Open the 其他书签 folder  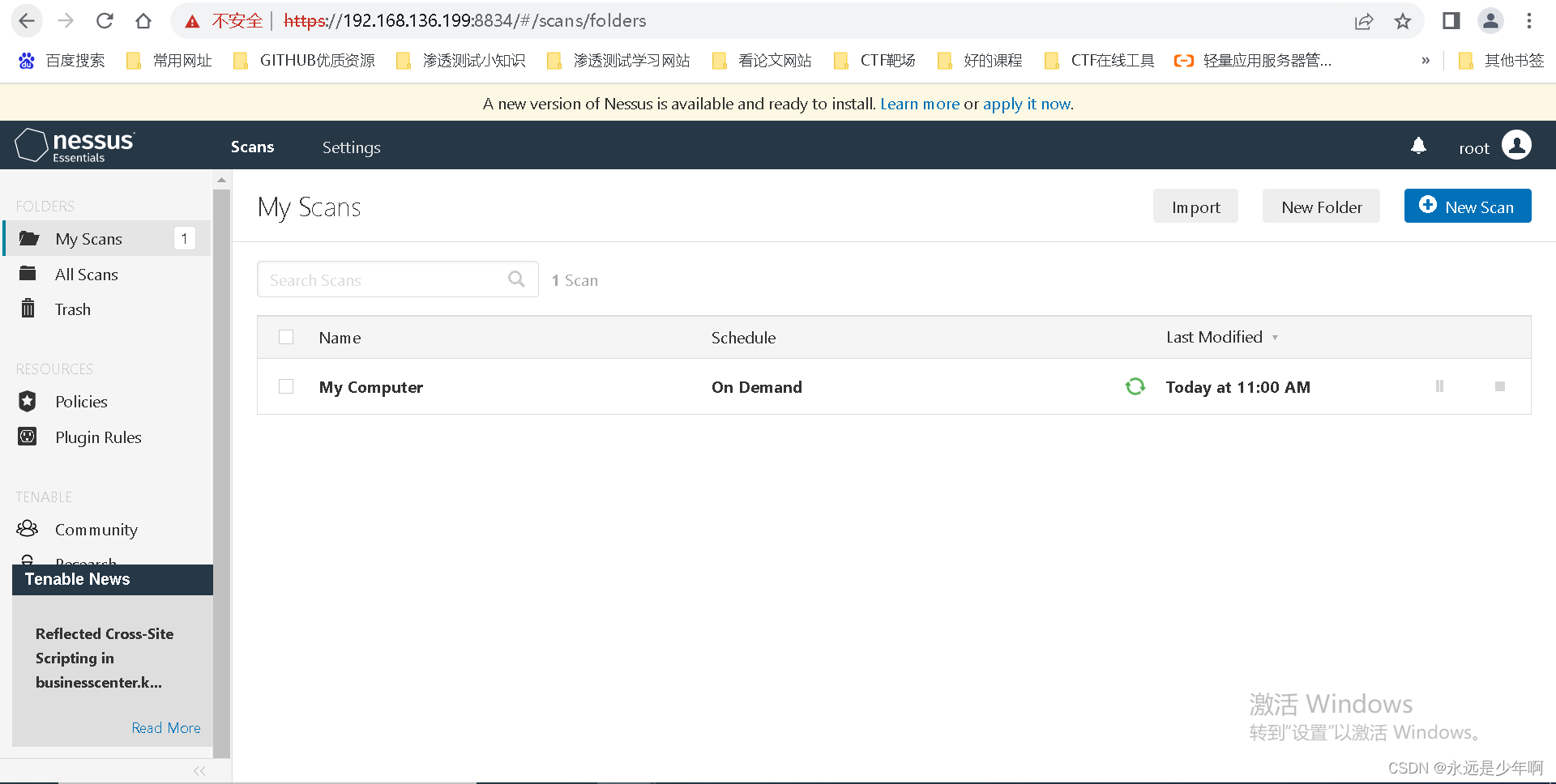click(x=1502, y=61)
